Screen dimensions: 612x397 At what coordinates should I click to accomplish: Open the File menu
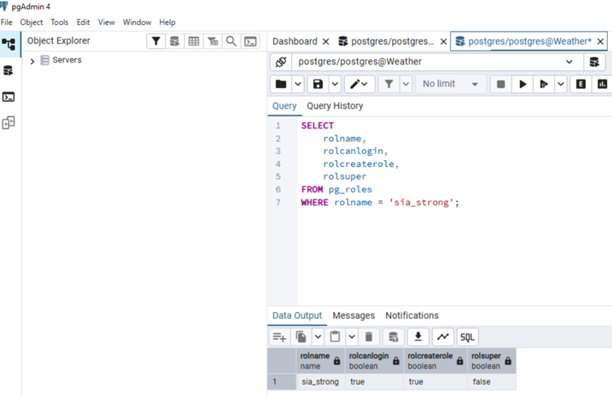(x=7, y=22)
